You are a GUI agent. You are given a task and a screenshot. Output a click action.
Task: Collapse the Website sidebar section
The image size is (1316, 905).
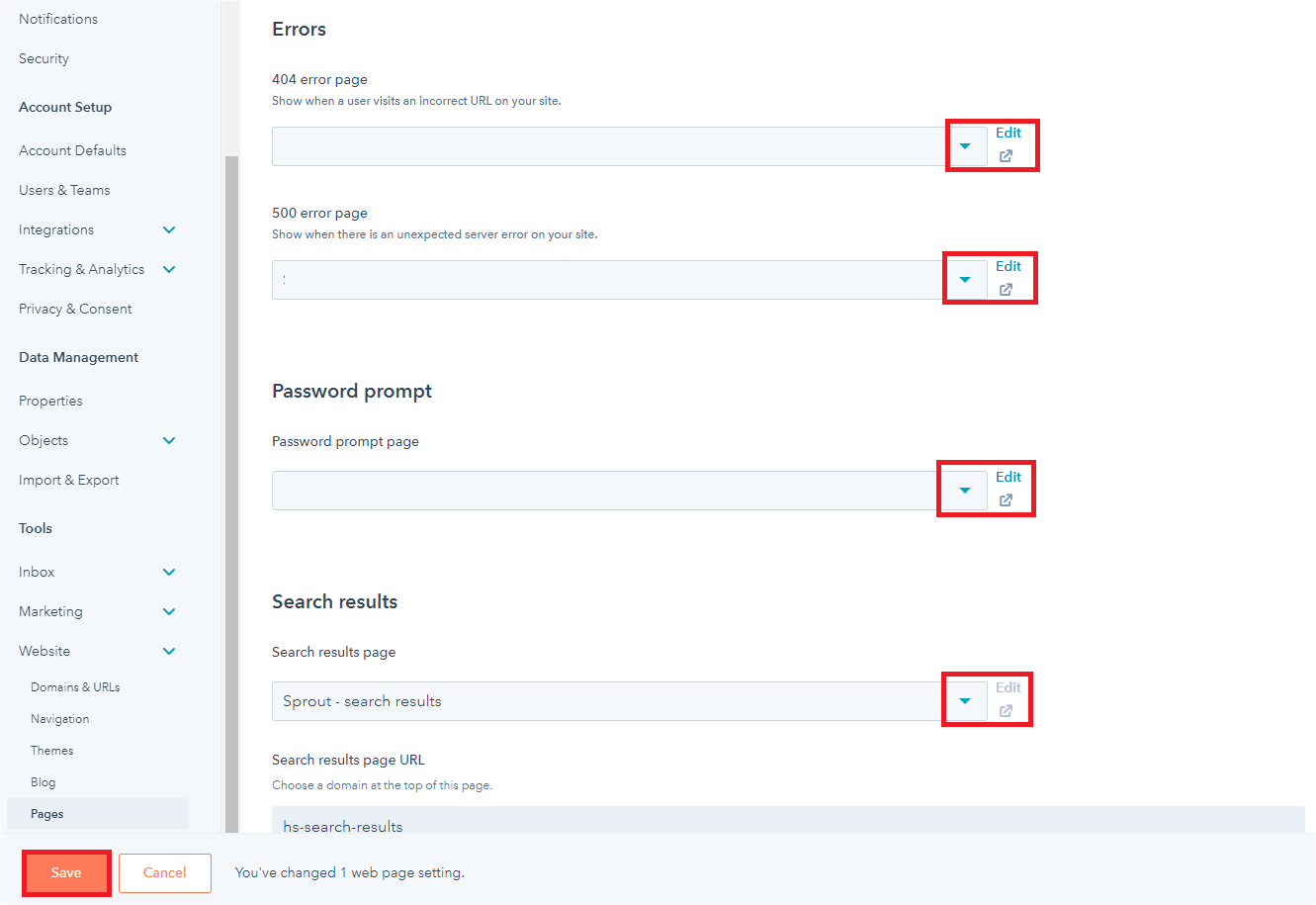[x=169, y=652]
